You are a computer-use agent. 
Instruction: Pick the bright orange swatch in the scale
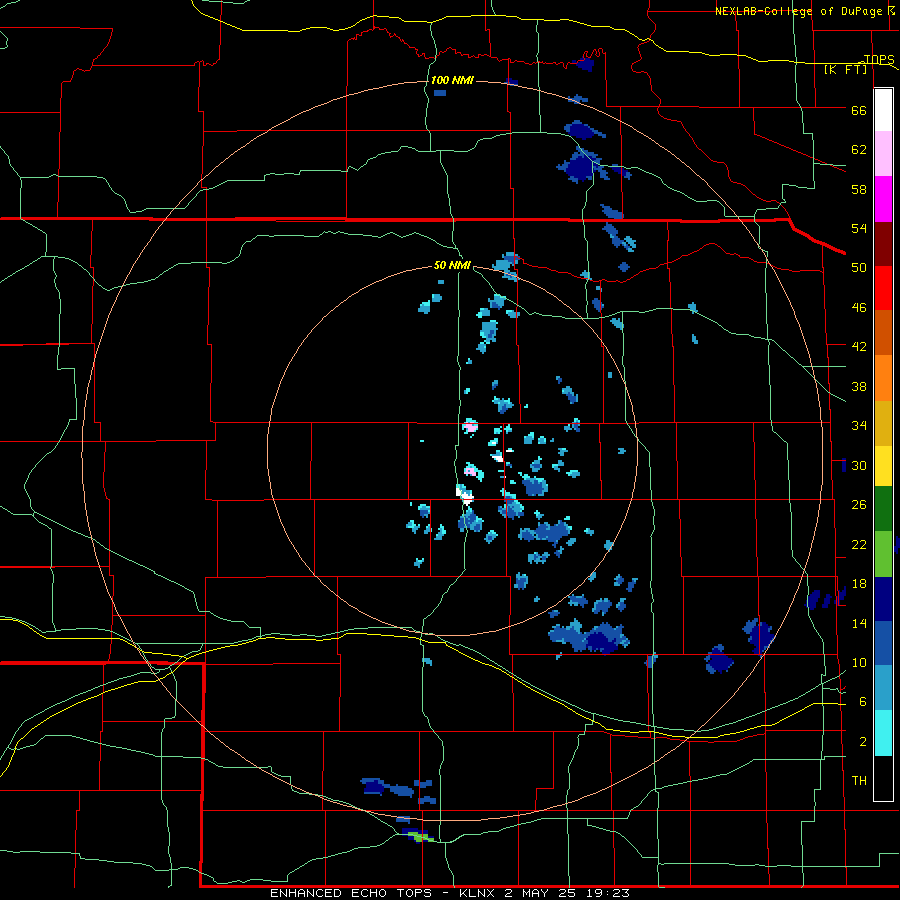(883, 378)
